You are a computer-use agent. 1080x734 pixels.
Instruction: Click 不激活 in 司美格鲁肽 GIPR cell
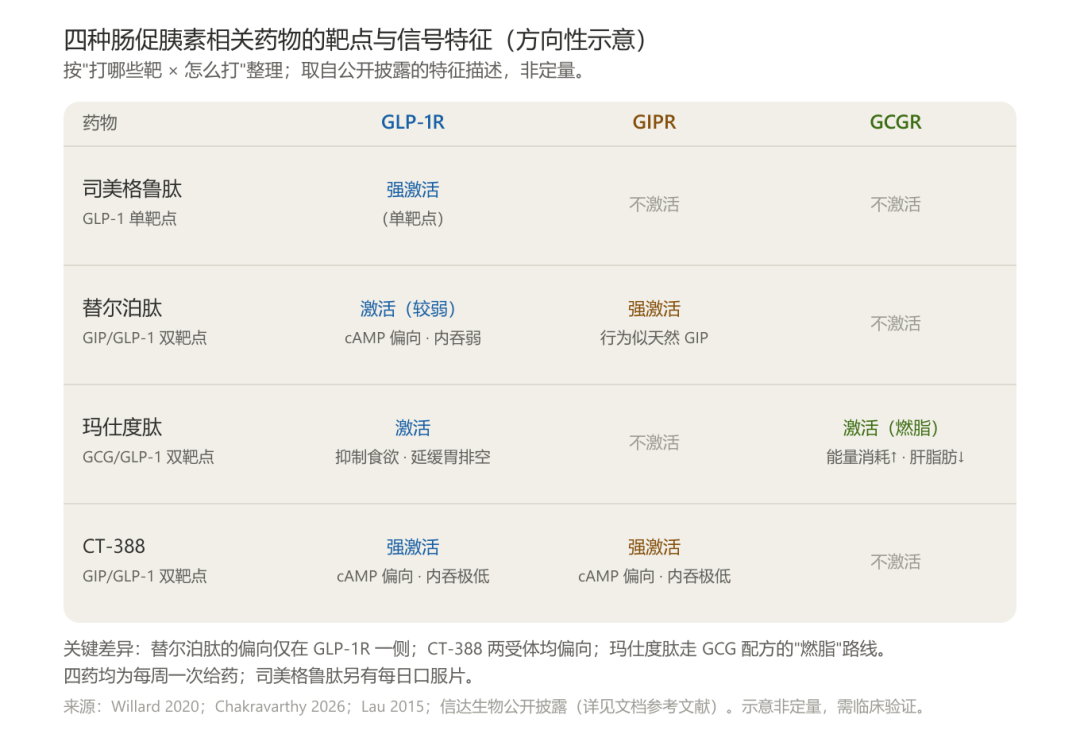(x=654, y=205)
